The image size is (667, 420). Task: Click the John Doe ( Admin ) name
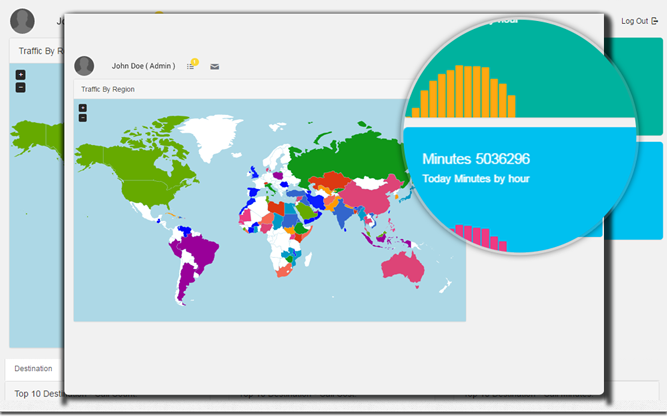tap(143, 66)
